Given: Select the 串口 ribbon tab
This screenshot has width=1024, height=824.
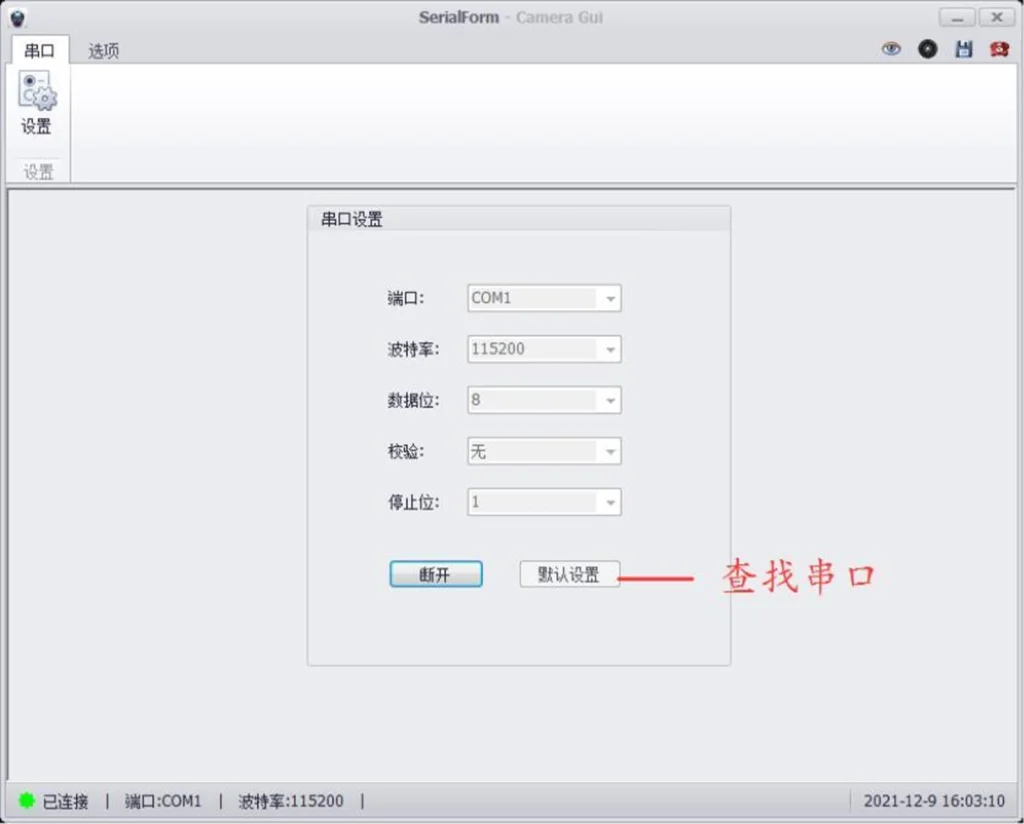Looking at the screenshot, I should pos(40,51).
